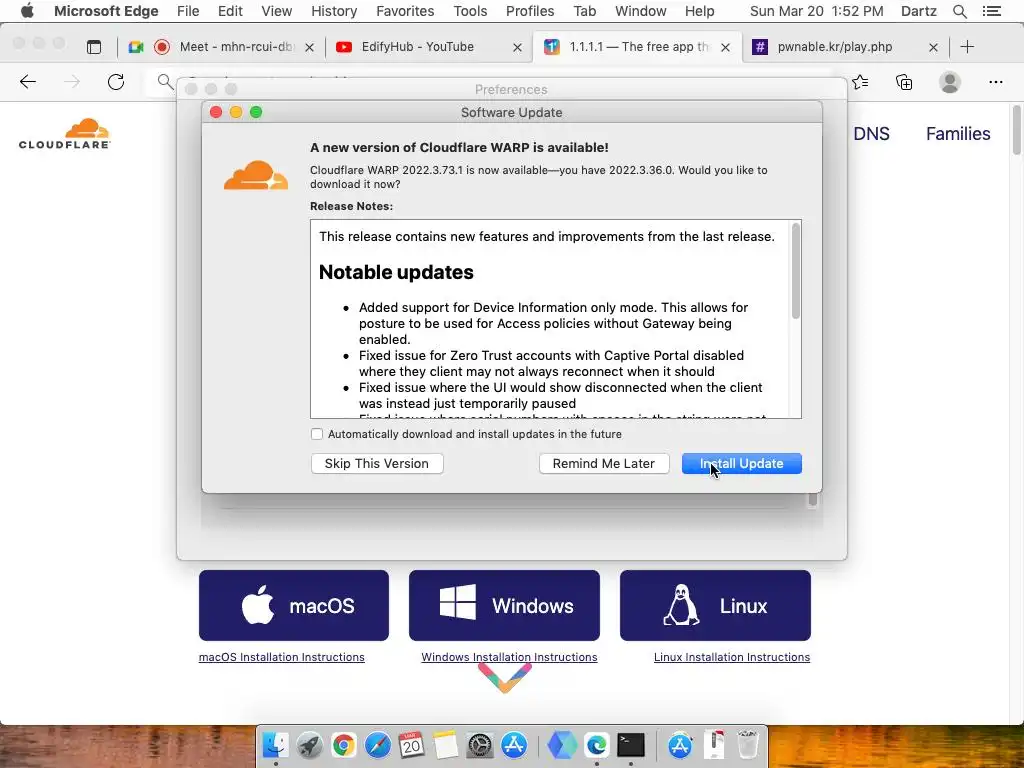Open Notes from the Dock
Viewport: 1024px width, 768px height.
point(445,744)
